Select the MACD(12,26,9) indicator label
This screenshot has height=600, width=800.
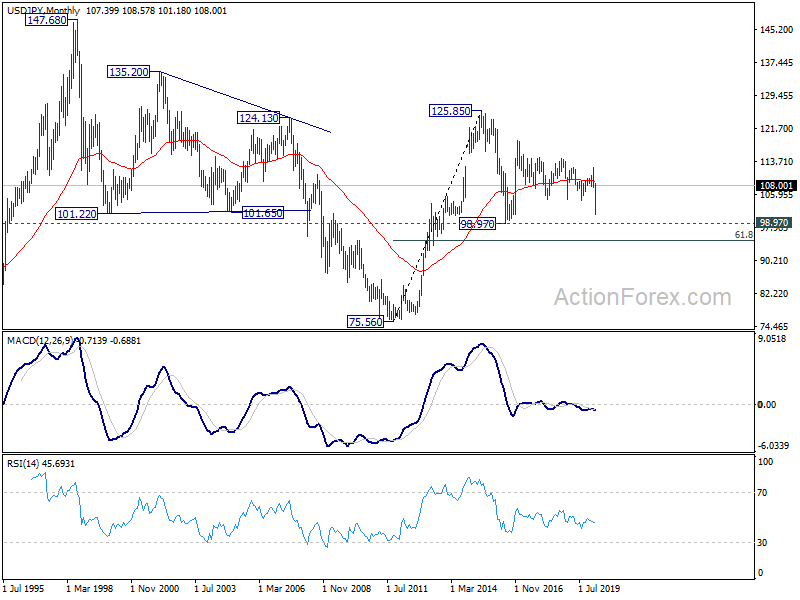[x=41, y=340]
